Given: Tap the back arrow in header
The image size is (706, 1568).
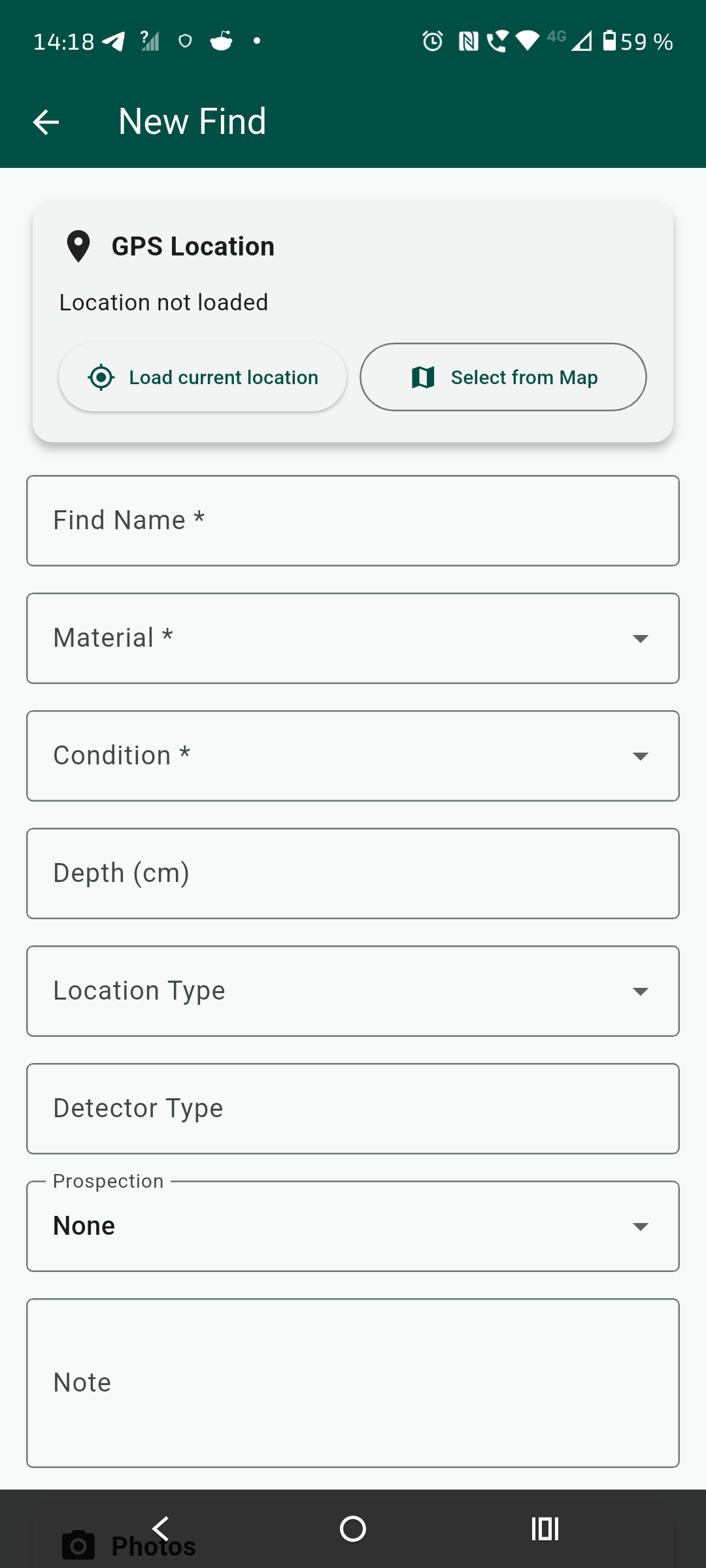Looking at the screenshot, I should 46,122.
